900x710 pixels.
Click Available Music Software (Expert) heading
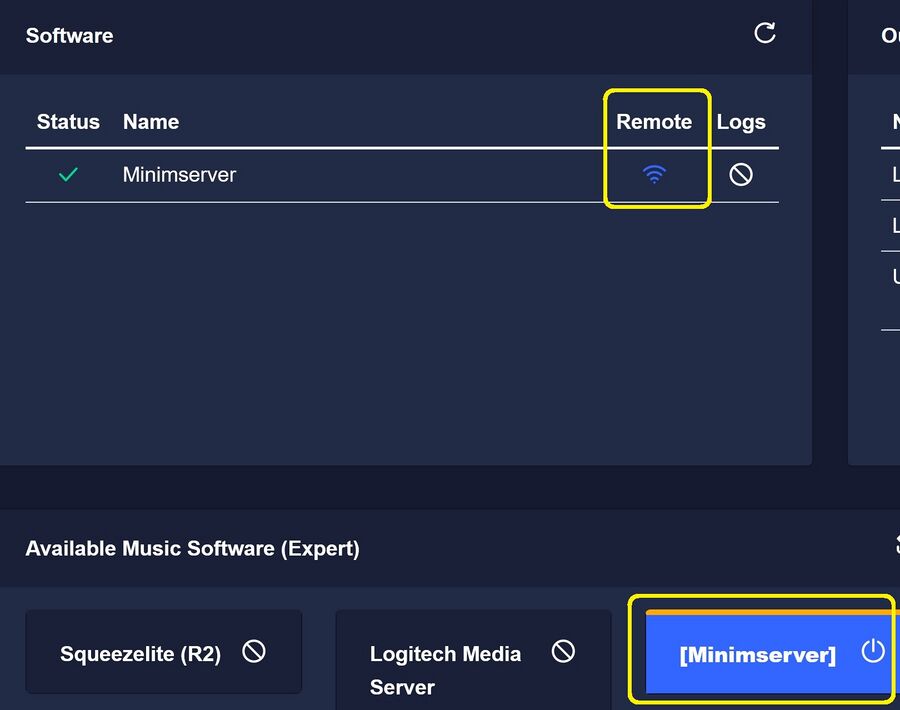[192, 549]
